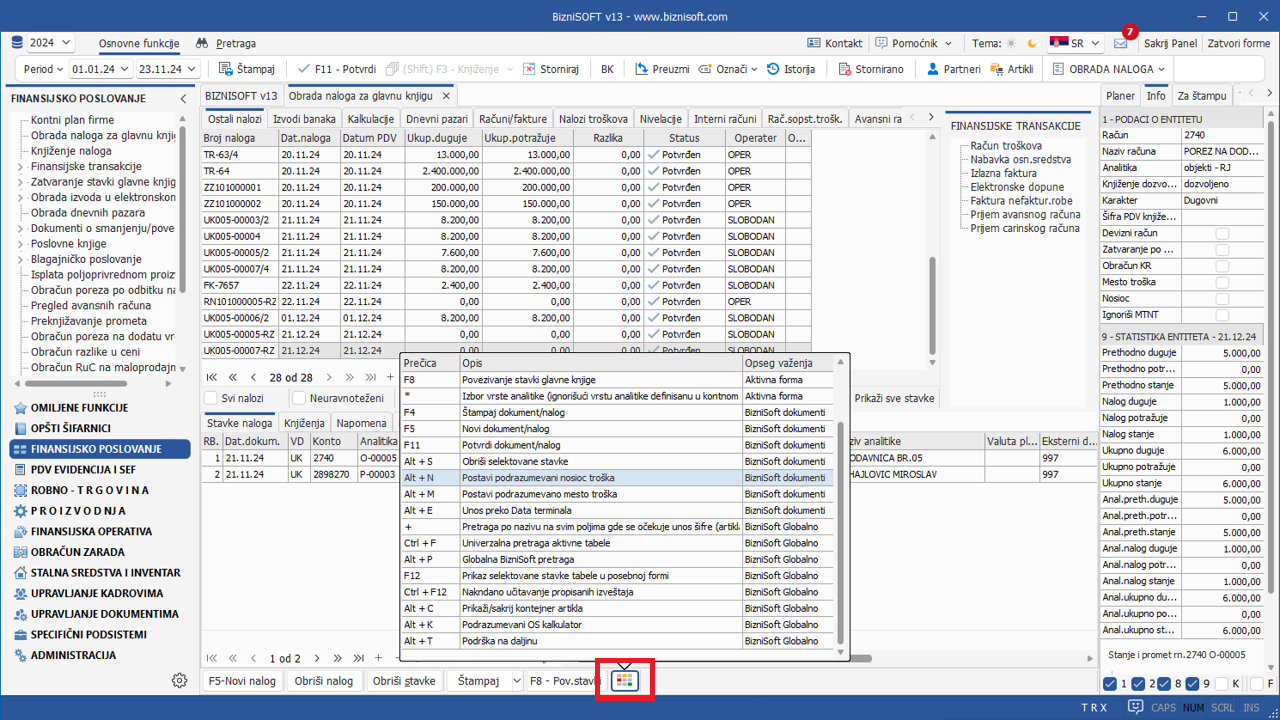Open the sidebar settings gear icon
Image resolution: width=1280 pixels, height=720 pixels.
pos(179,680)
